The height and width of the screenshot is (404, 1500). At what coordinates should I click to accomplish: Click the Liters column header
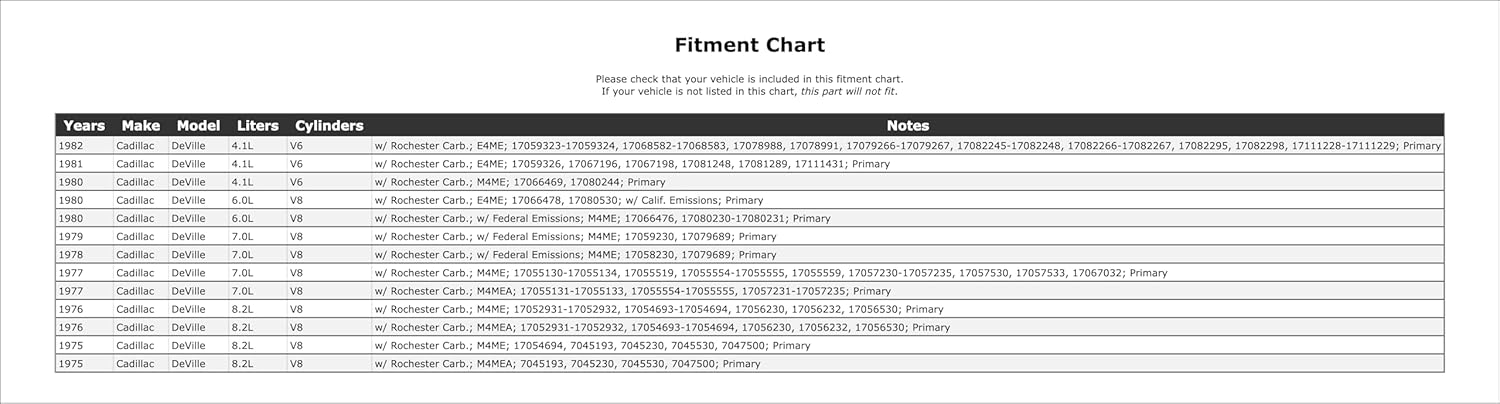(258, 126)
